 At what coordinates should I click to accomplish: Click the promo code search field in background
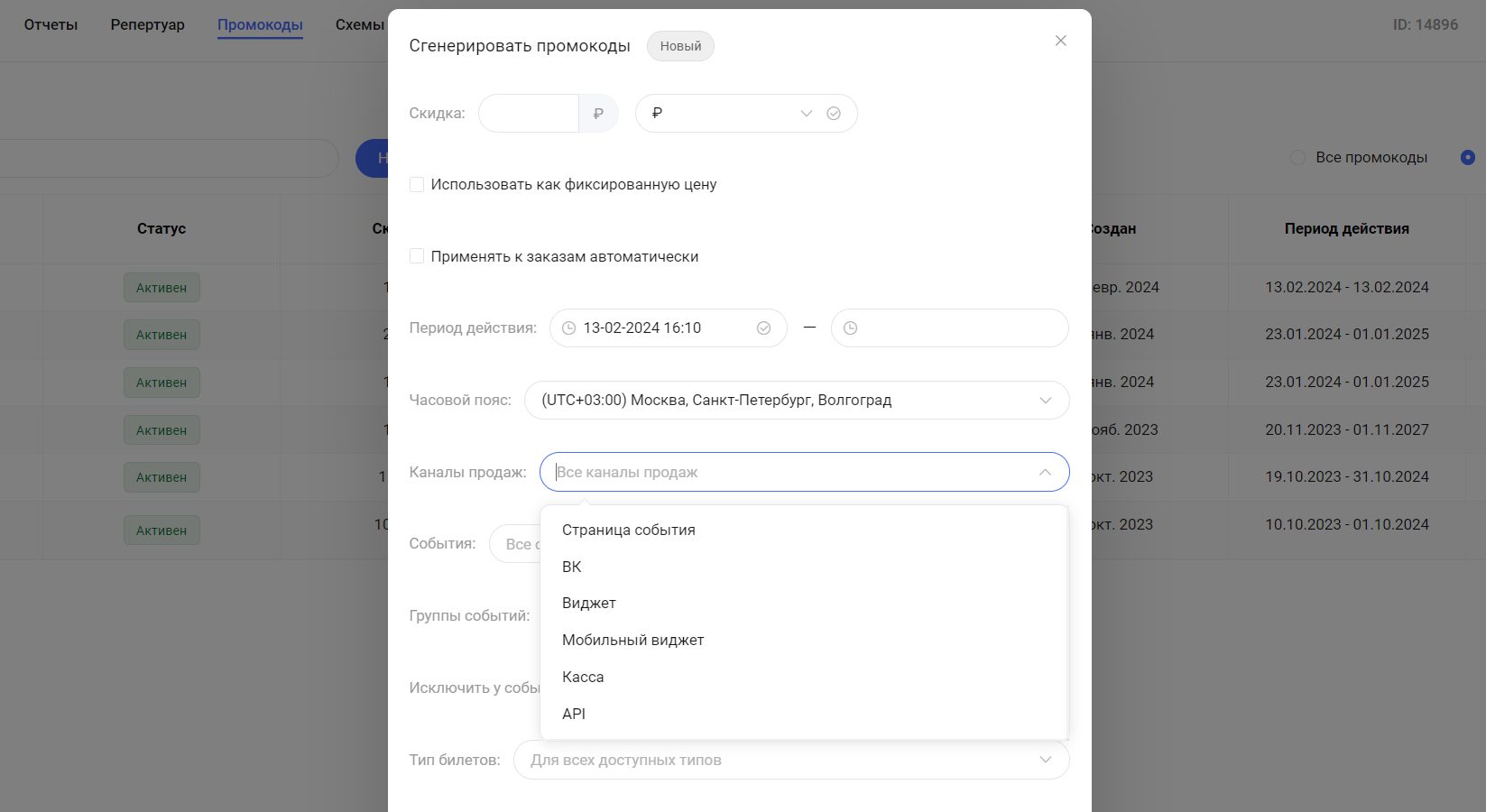(169, 158)
